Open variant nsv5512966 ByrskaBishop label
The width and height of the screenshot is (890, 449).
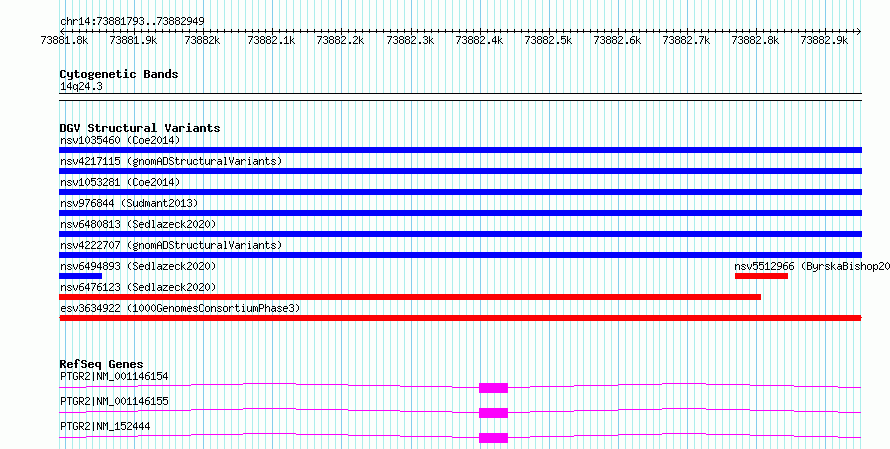coord(812,266)
